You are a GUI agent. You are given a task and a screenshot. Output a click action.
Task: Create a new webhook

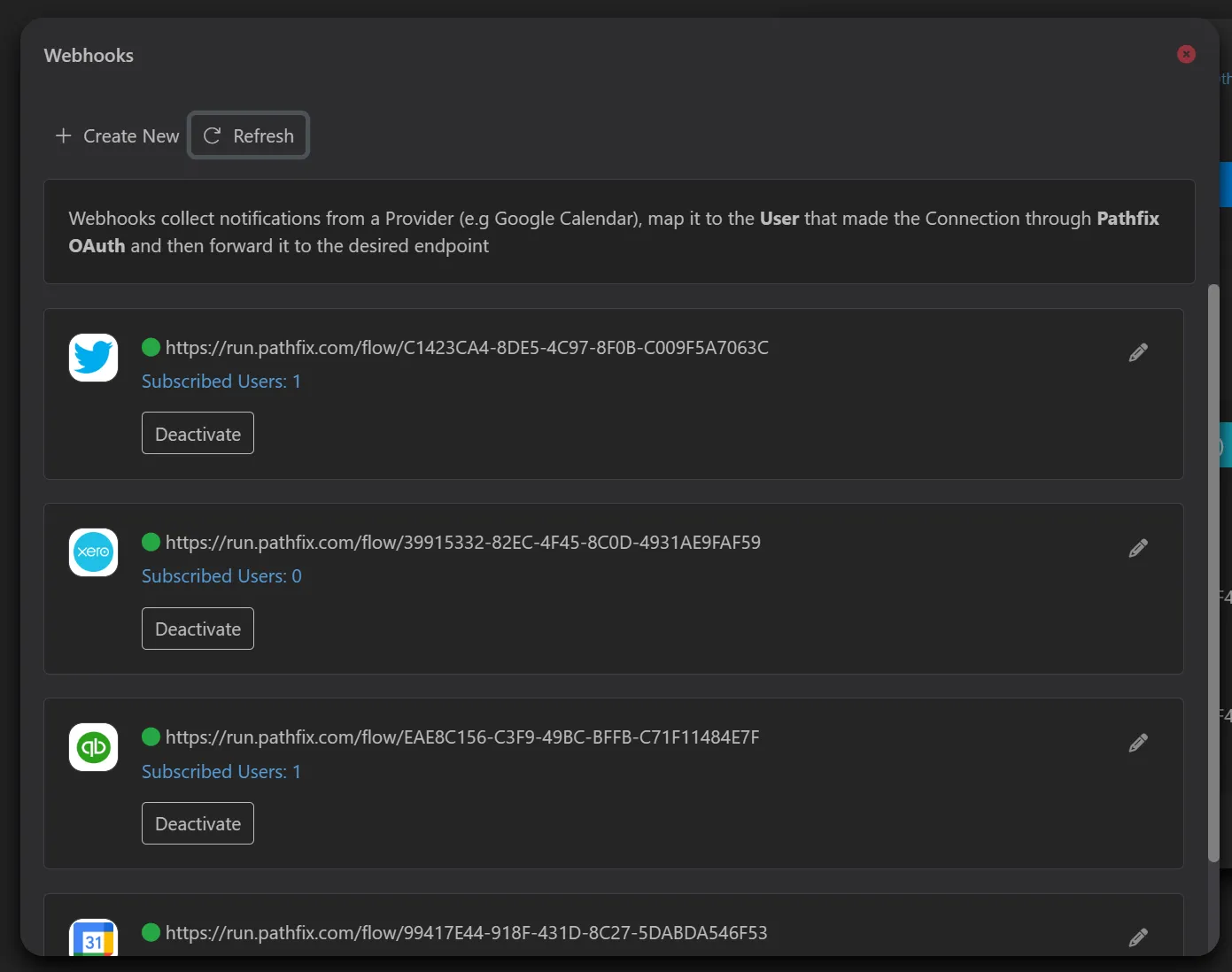[117, 136]
